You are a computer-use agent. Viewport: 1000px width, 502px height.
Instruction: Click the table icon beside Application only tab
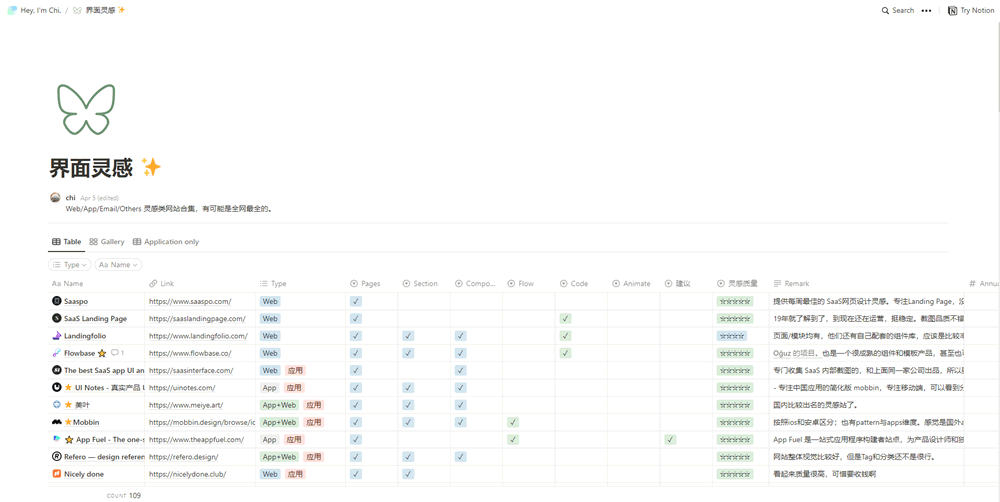137,242
